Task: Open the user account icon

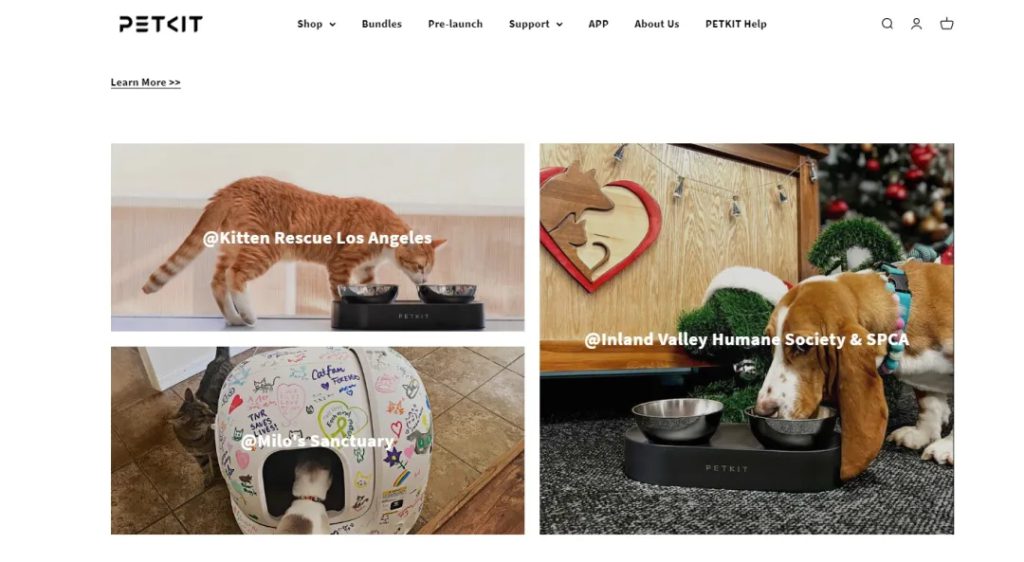Action: pos(916,24)
